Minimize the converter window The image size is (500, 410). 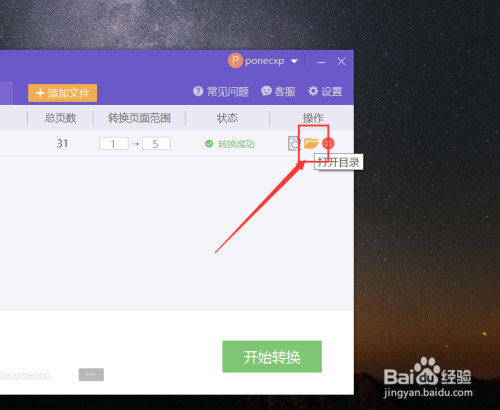click(321, 62)
